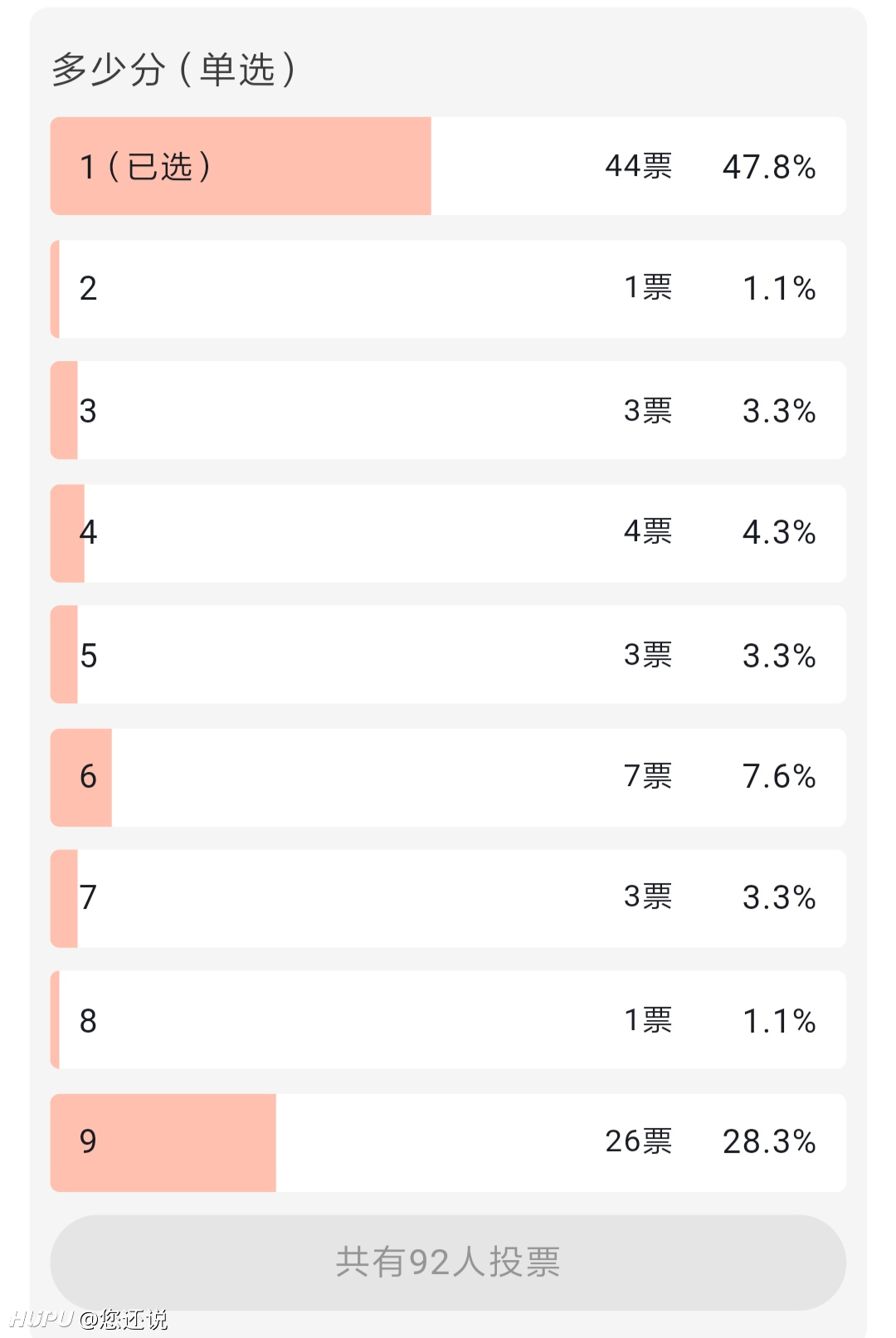This screenshot has height=1338, width=896.
Task: Click the 多少分 (单选) poll title
Action: tap(173, 70)
